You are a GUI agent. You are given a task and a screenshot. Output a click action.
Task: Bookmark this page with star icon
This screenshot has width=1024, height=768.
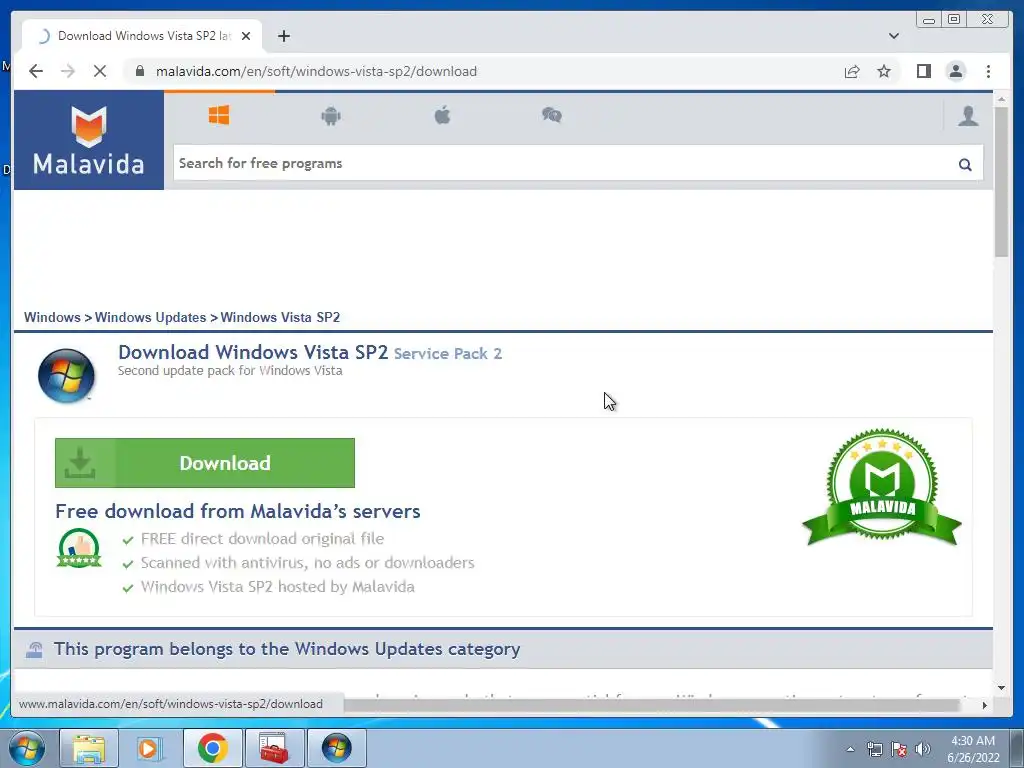[884, 71]
